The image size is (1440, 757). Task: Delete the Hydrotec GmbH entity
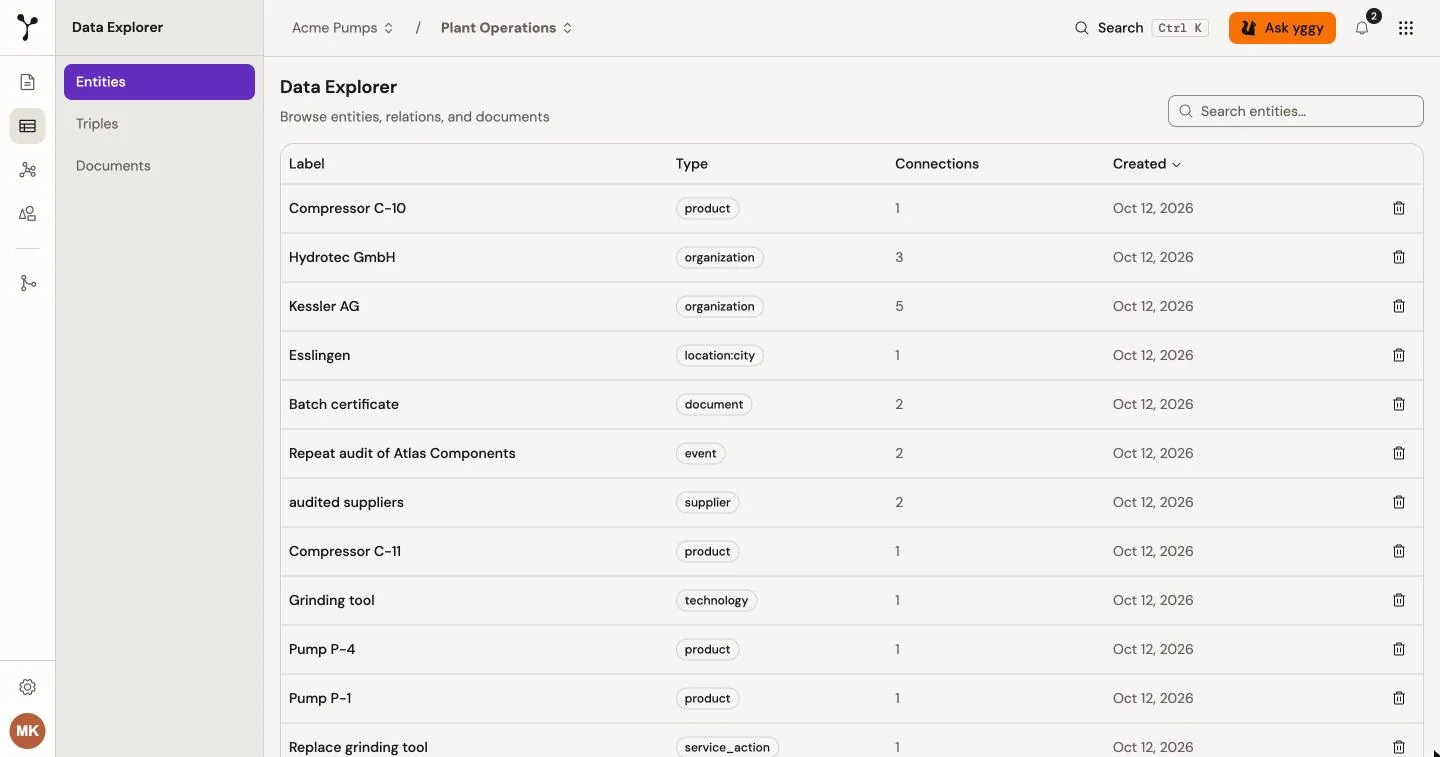coord(1399,257)
